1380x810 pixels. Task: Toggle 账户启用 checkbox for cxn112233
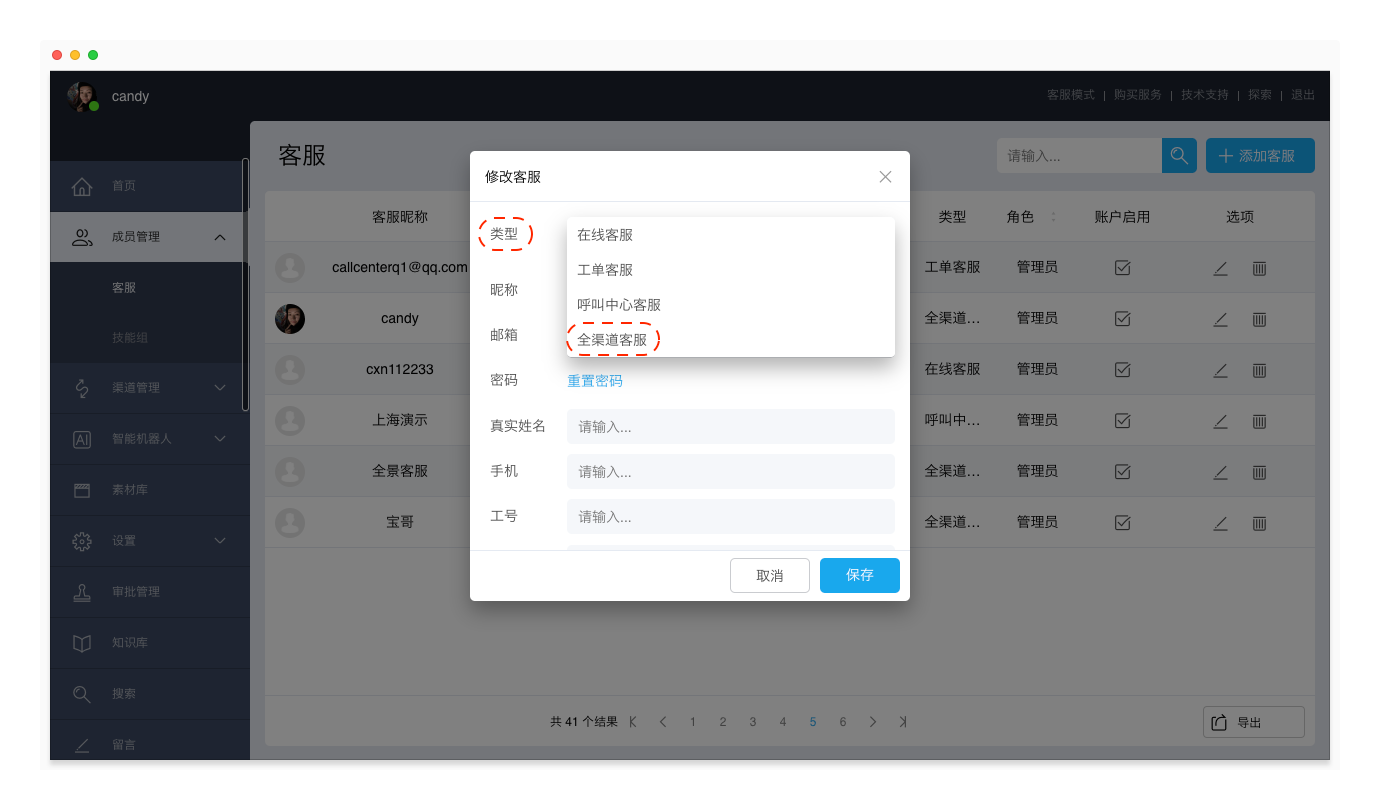[x=1122, y=370]
